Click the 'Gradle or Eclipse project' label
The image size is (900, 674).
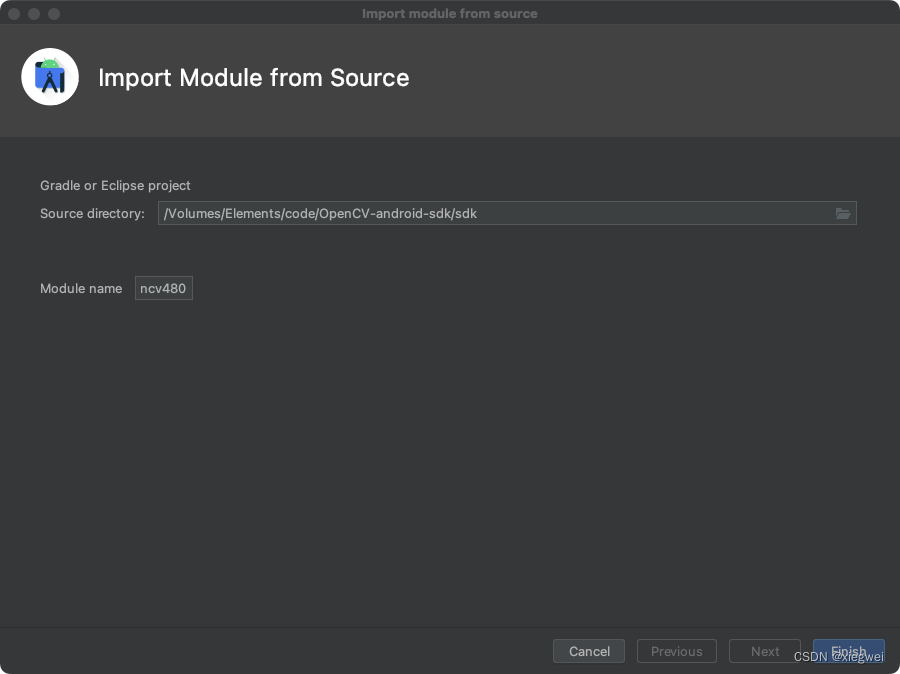point(115,185)
